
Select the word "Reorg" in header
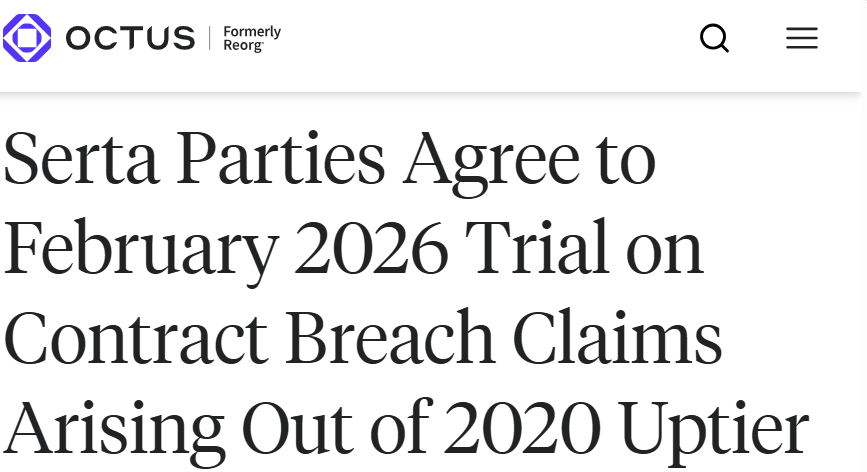click(243, 46)
